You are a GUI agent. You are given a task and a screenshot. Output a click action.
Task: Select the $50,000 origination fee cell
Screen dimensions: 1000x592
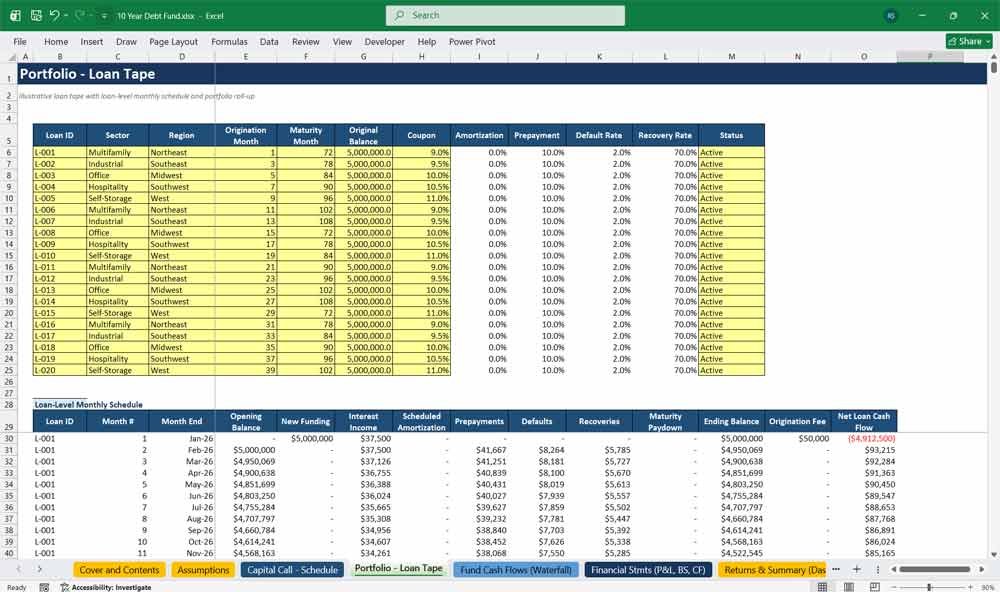[x=797, y=438]
